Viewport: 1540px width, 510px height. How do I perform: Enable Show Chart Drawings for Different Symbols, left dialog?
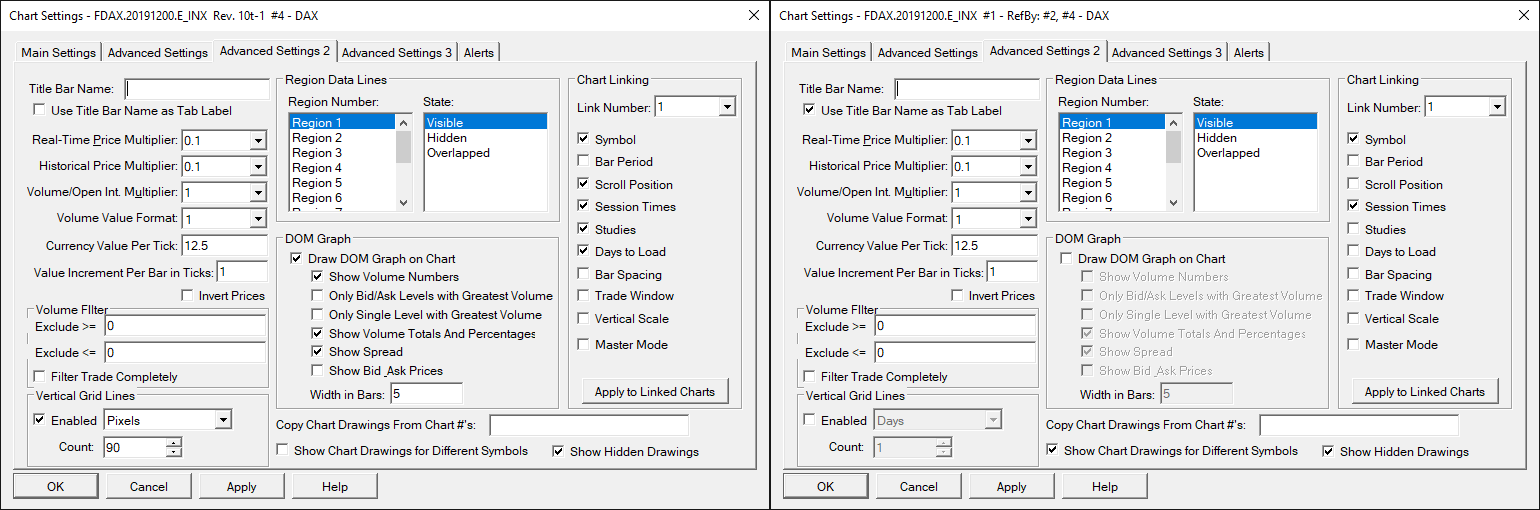click(x=282, y=451)
